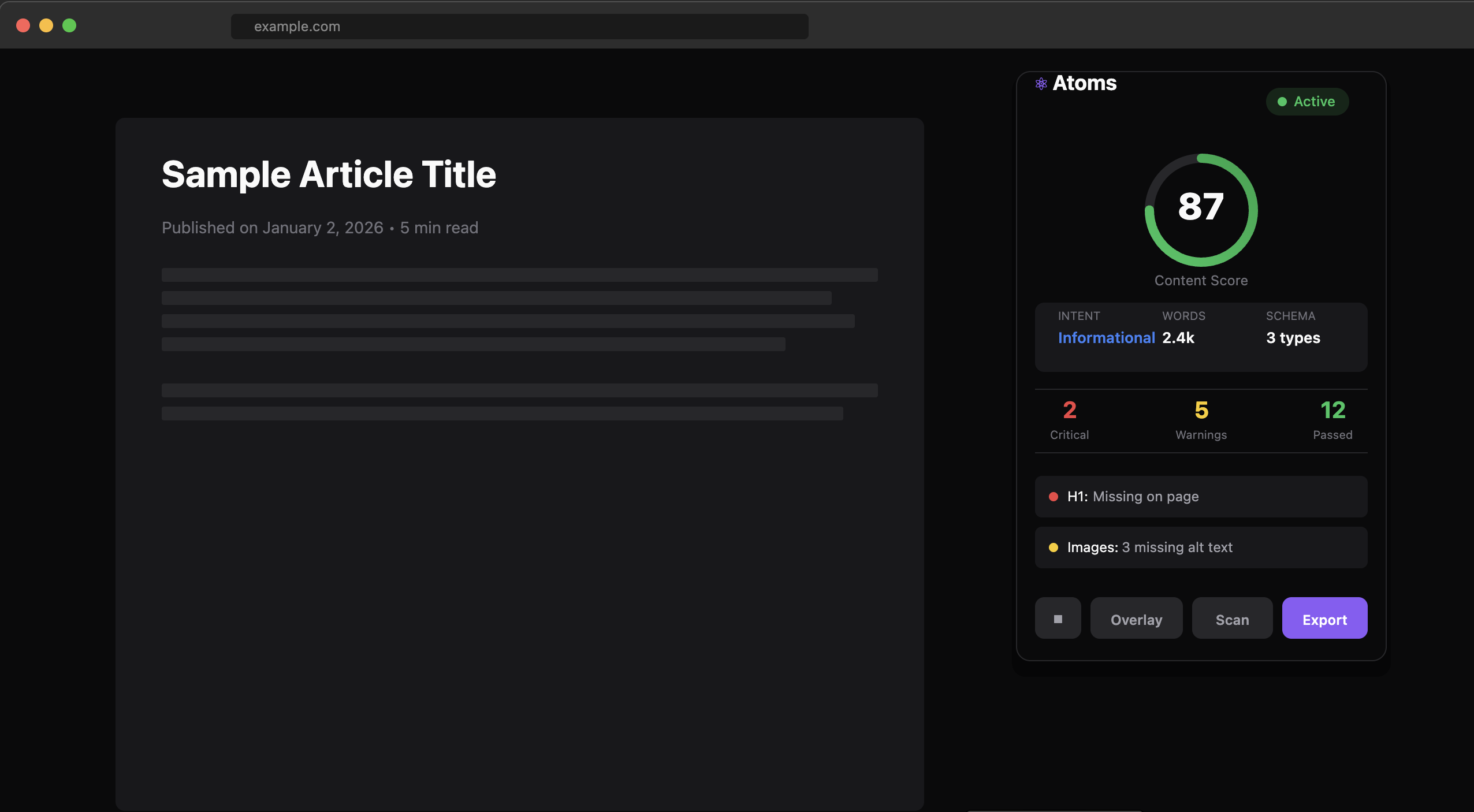The height and width of the screenshot is (812, 1474).
Task: Click the red close traffic light button
Action: pyautogui.click(x=23, y=25)
